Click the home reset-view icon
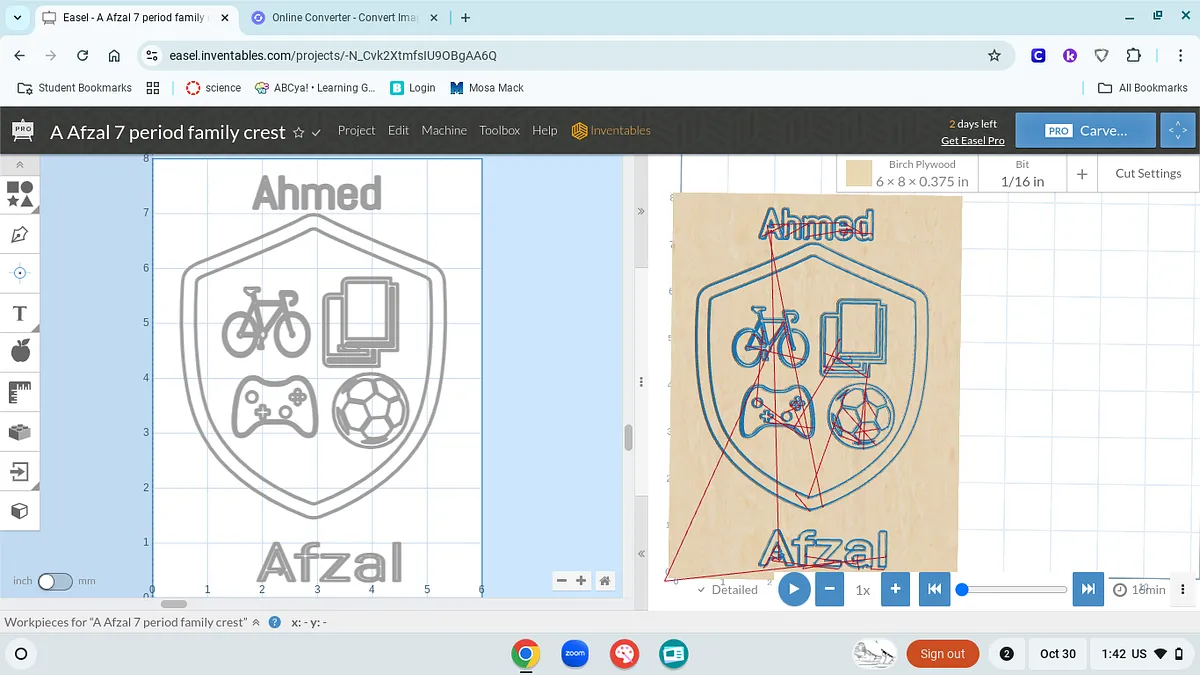1200x675 pixels. coord(605,581)
